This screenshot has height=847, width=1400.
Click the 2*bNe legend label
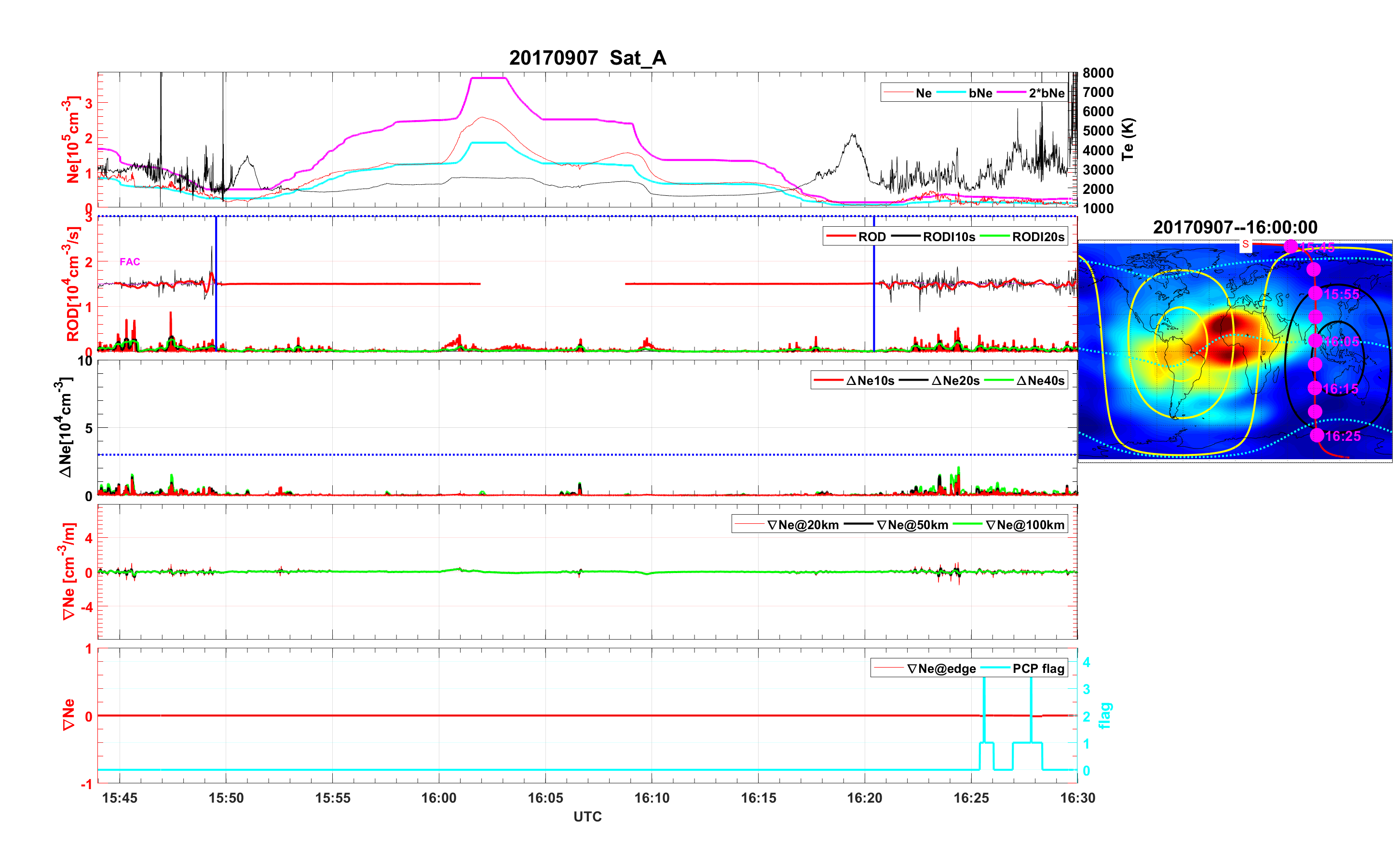(1046, 93)
